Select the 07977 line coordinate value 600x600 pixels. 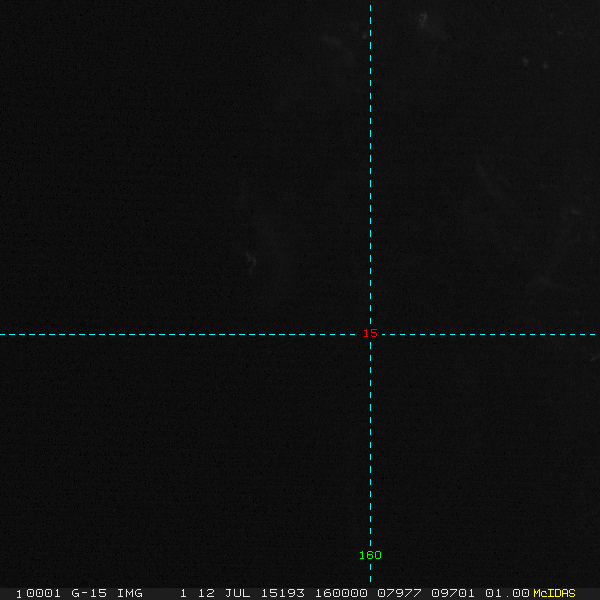click(x=397, y=593)
